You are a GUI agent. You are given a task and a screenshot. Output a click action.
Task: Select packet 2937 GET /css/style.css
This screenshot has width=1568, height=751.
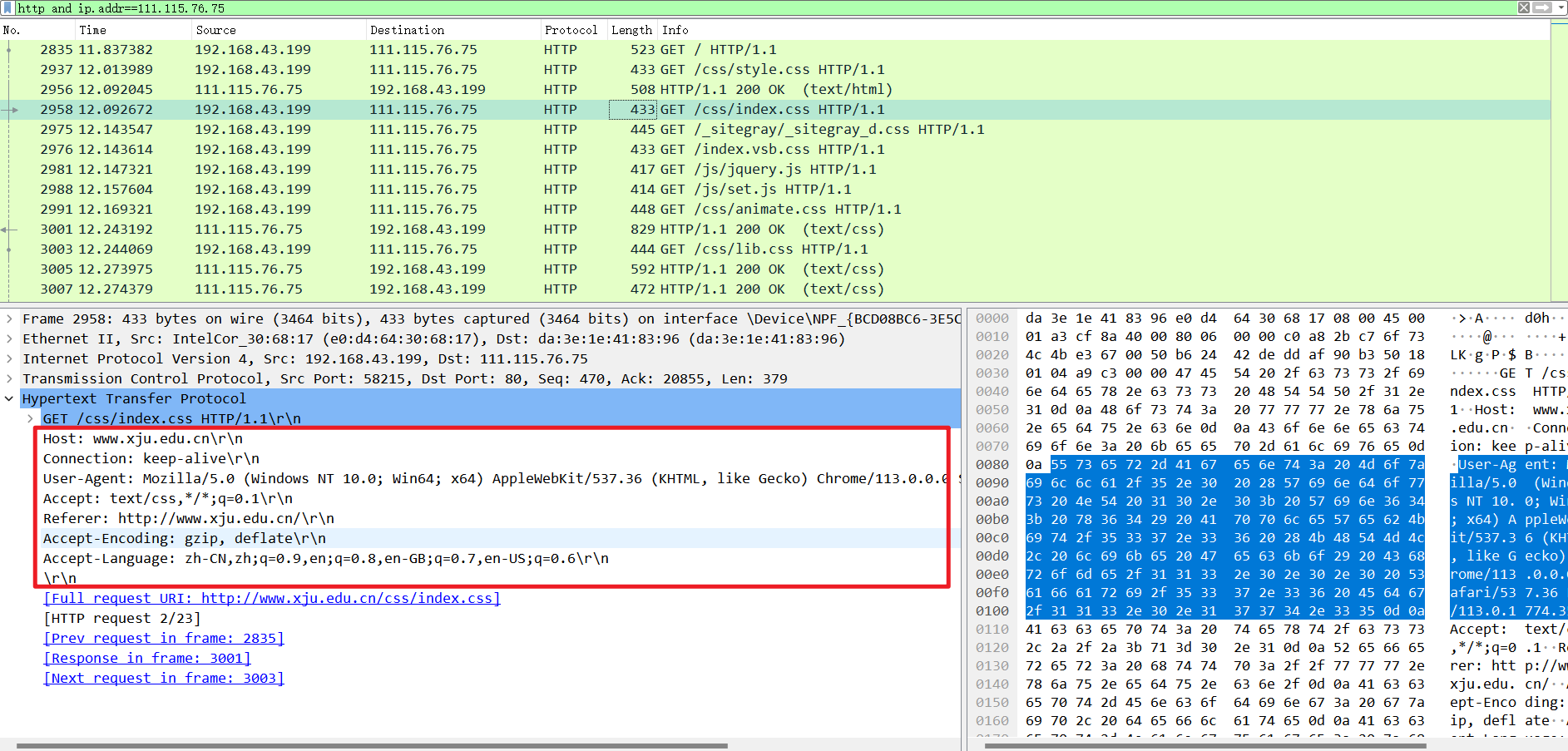click(x=775, y=70)
